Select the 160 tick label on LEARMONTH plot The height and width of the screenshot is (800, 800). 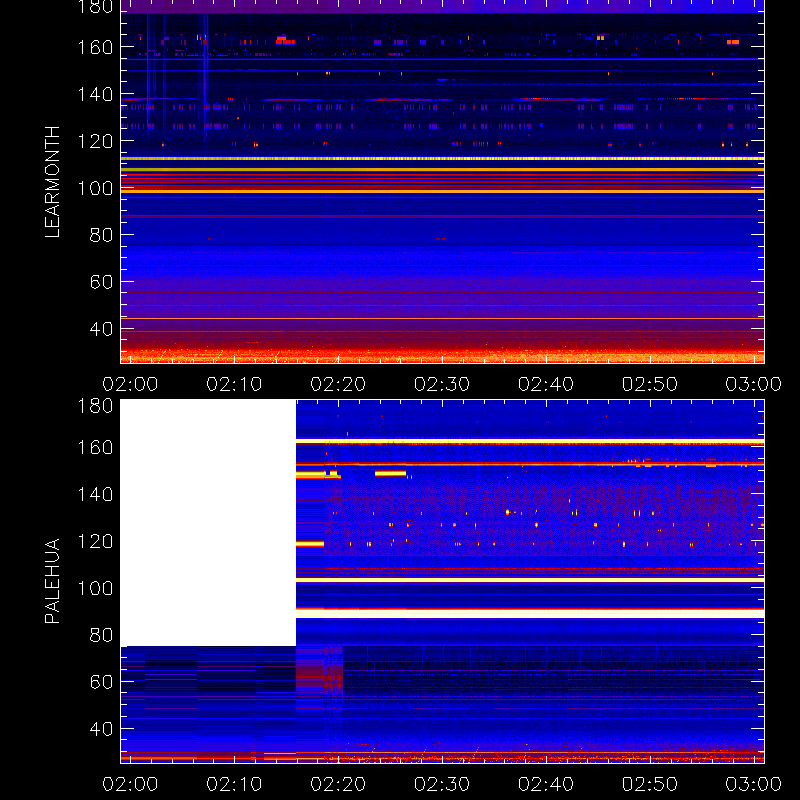click(95, 47)
